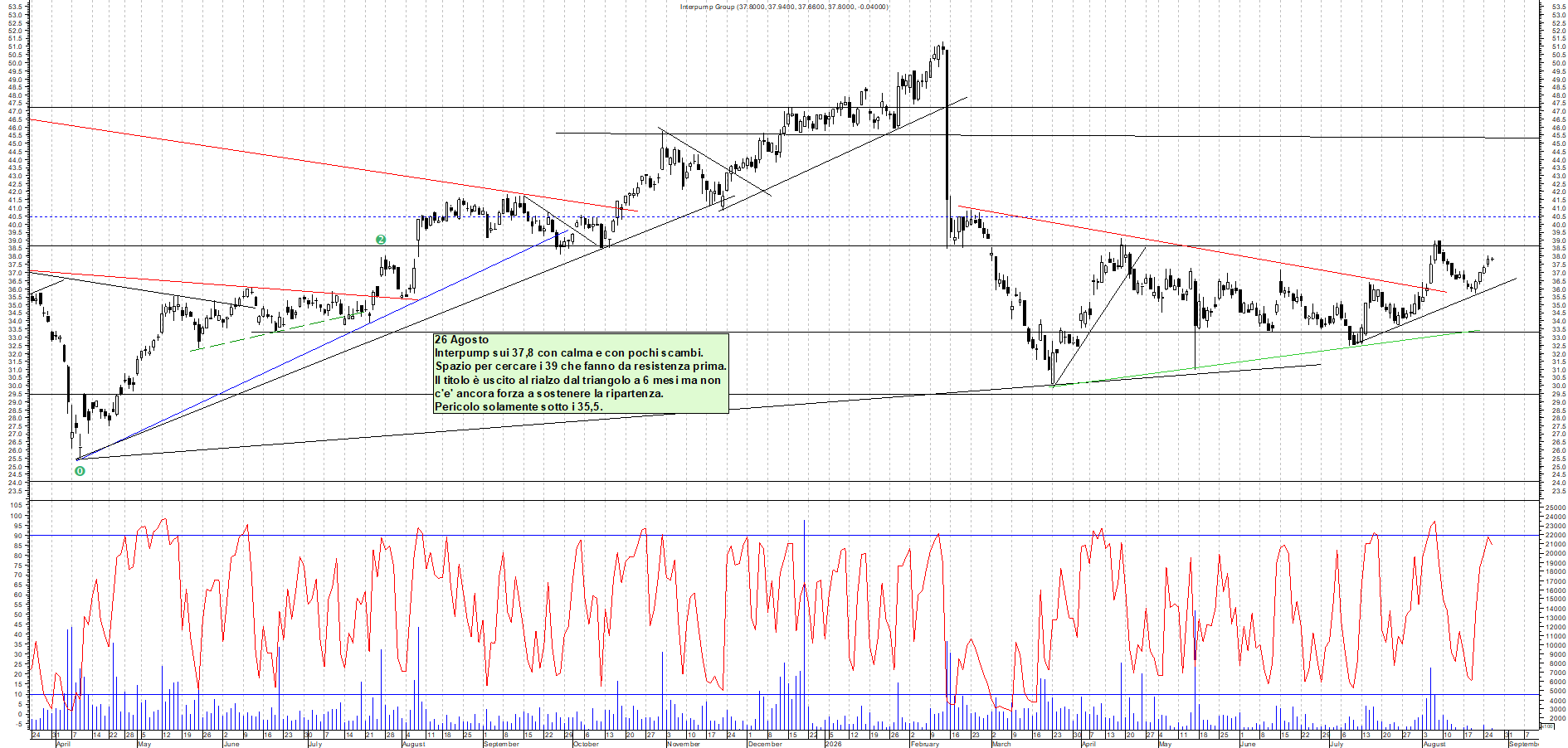Click the March label on the time axis
The height and width of the screenshot is (748, 1568).
(x=1001, y=744)
